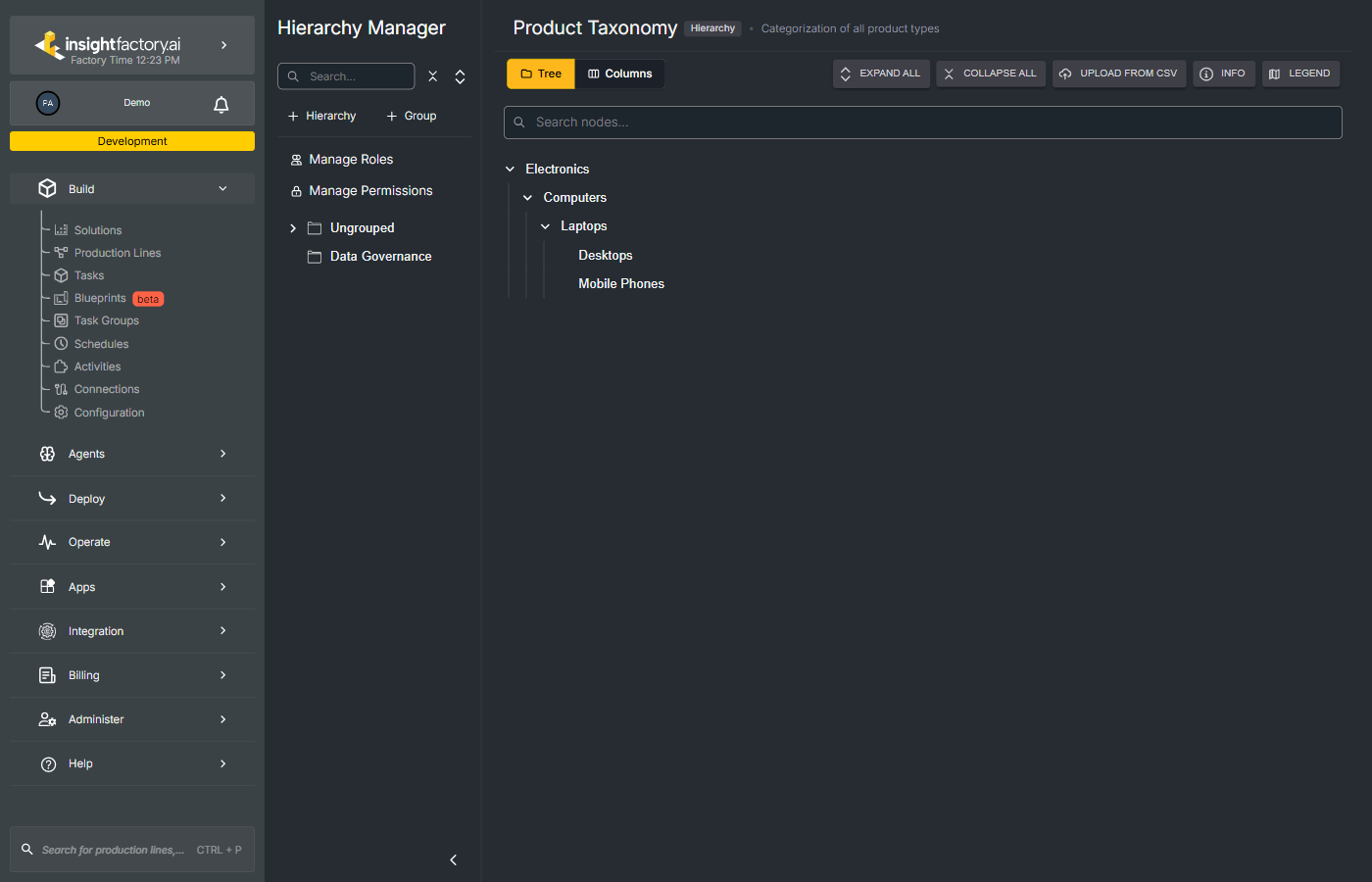Expand the Ungrouped folder
The width and height of the screenshot is (1372, 882).
(x=292, y=226)
